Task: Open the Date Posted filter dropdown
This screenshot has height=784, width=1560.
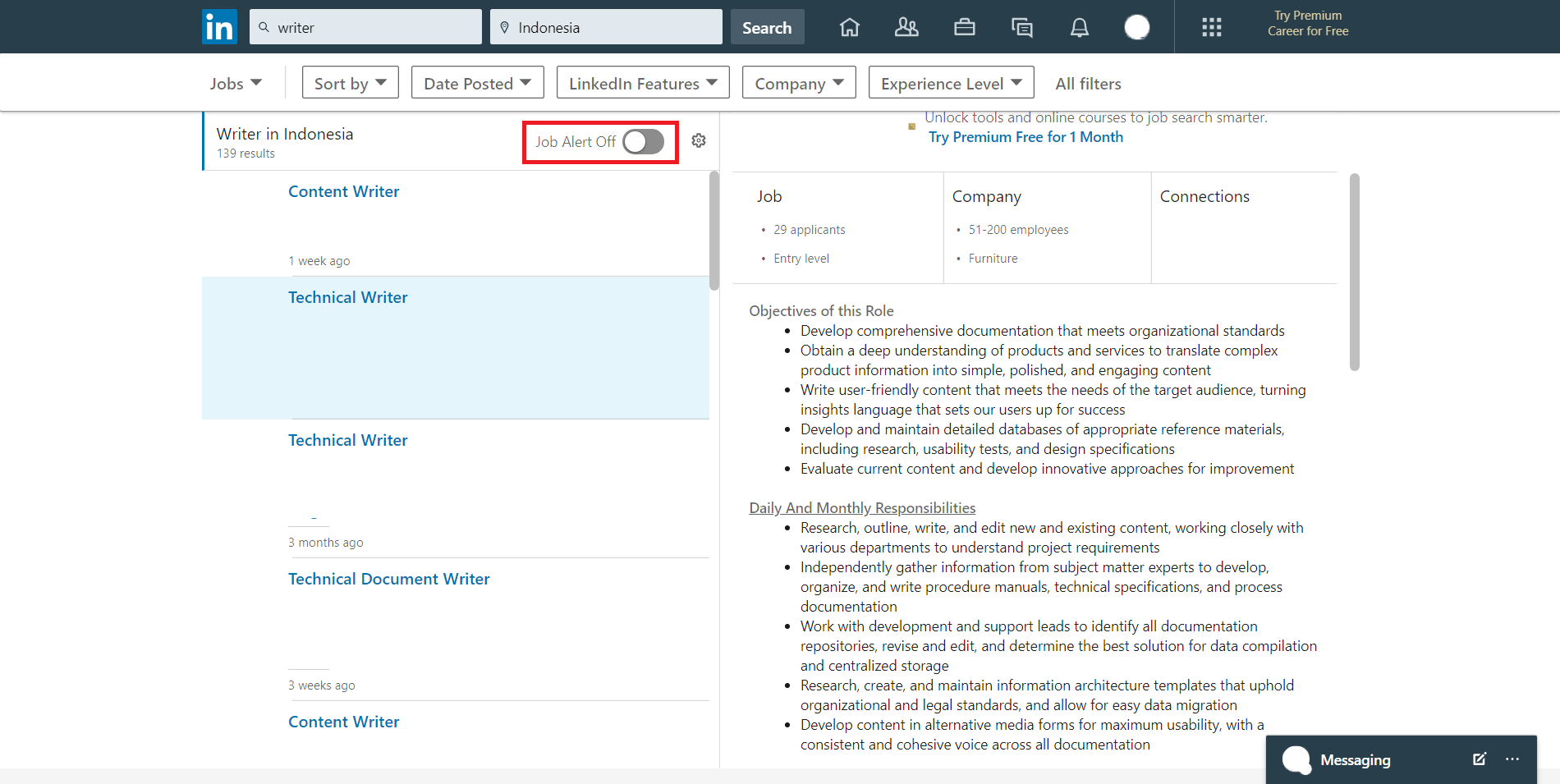Action: click(477, 83)
